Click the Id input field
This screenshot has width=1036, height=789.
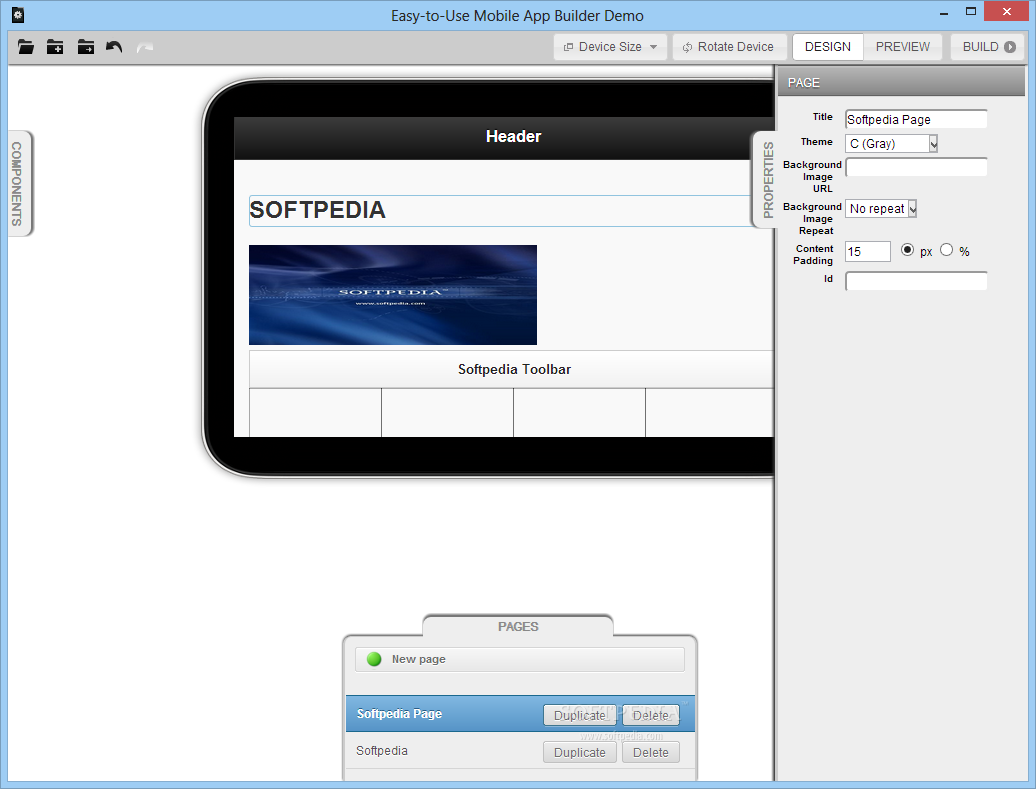(916, 281)
